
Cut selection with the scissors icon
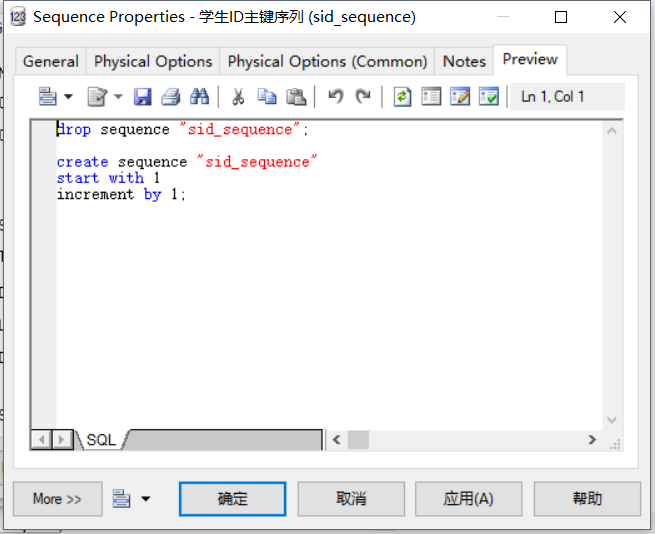(238, 97)
